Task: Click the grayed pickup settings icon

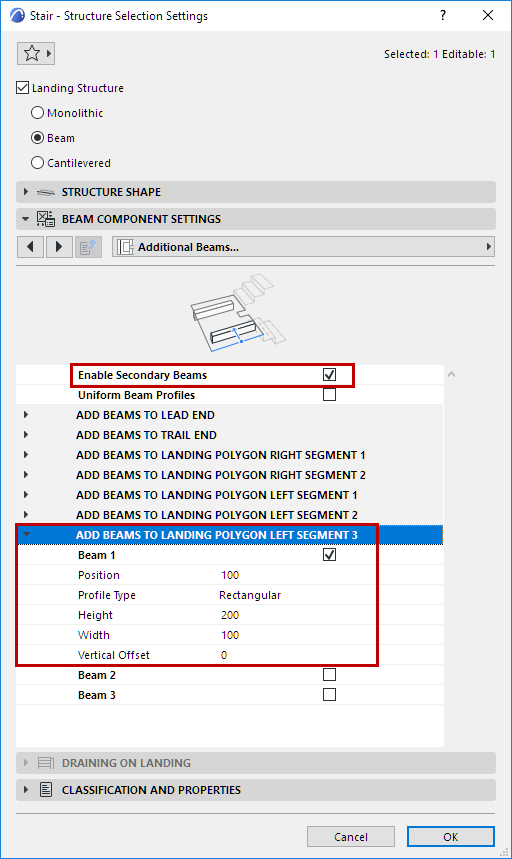Action: tap(88, 247)
